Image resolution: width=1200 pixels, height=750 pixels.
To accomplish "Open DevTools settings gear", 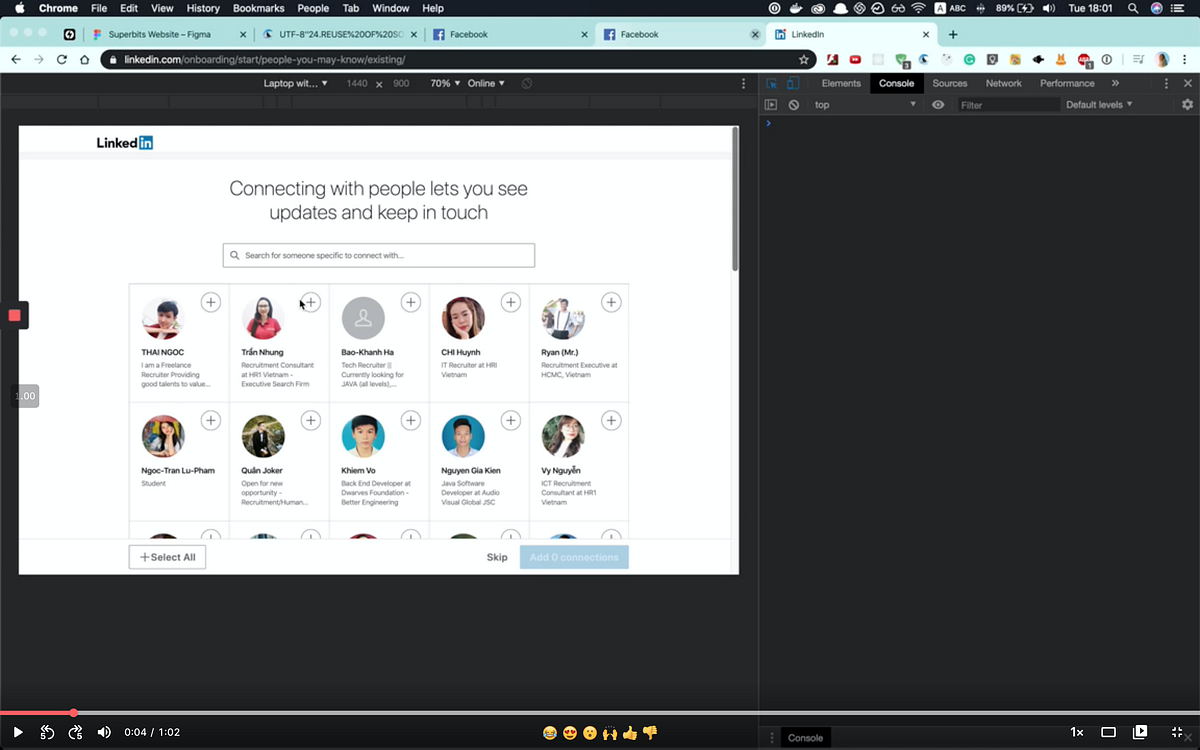I will tap(1187, 104).
